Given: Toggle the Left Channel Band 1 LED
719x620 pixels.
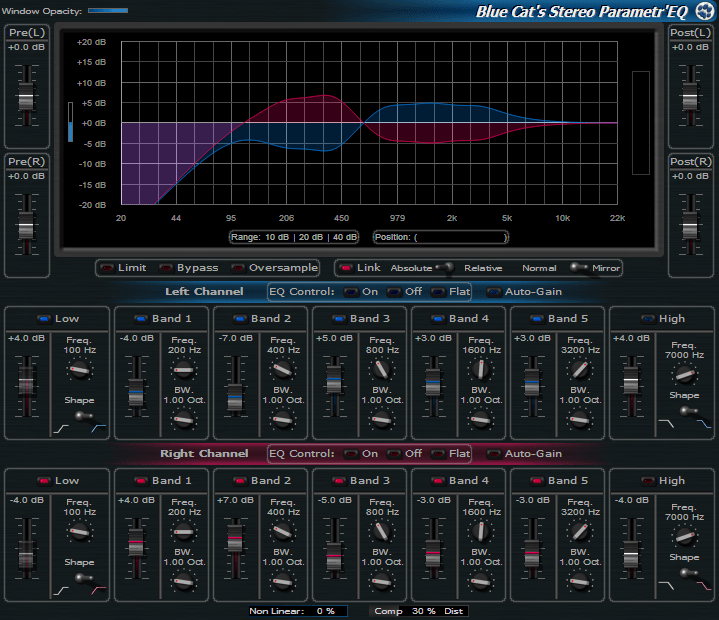Looking at the screenshot, I should coord(141,319).
